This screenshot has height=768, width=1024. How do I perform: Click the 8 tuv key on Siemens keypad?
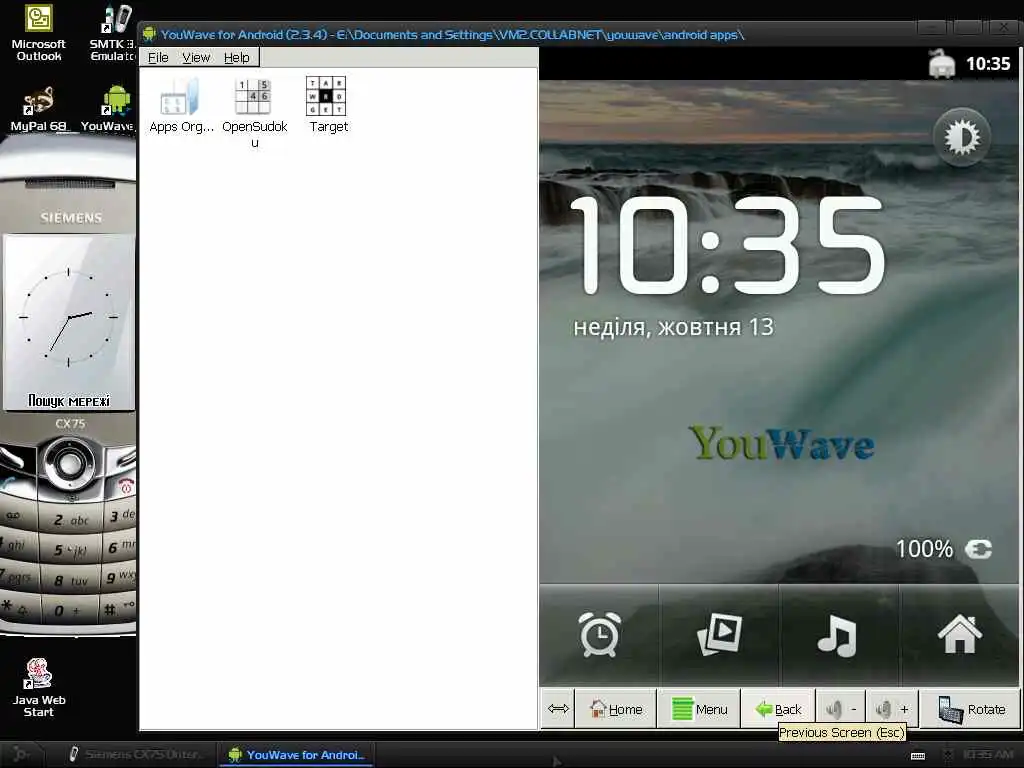coord(71,580)
